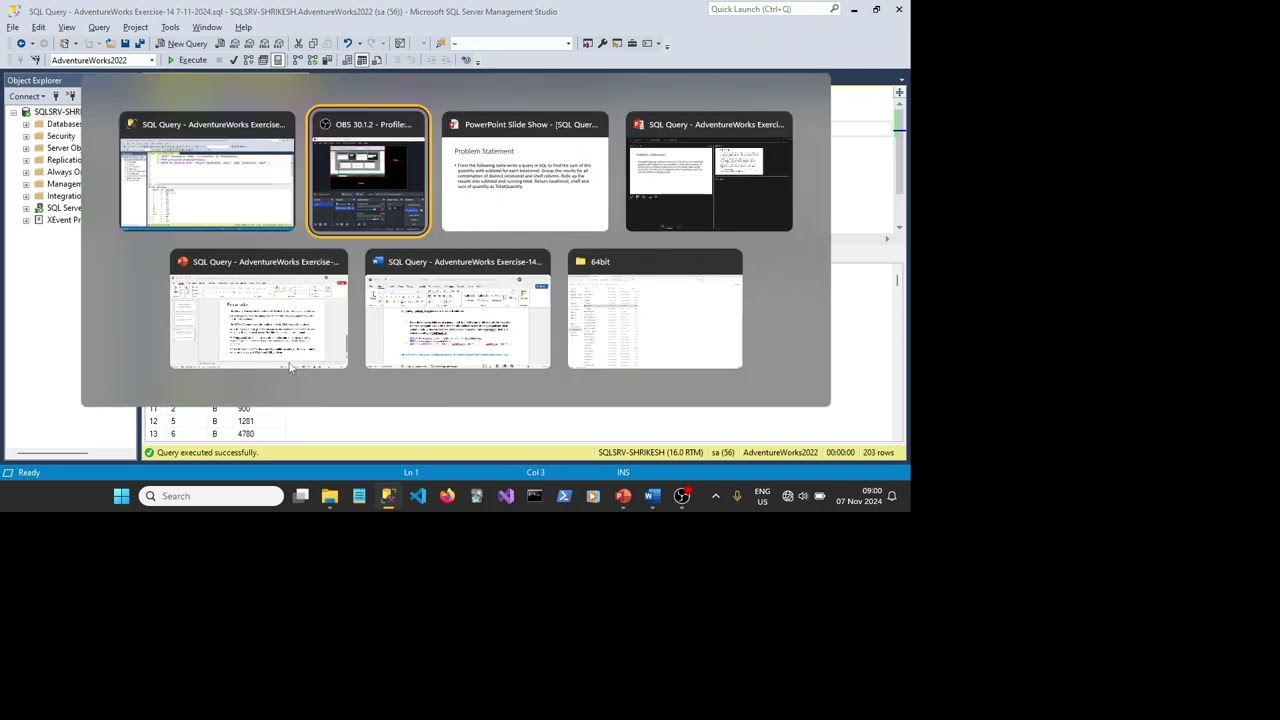Click the Save file icon in toolbar
Screen dimensions: 1280x720
pos(125,44)
